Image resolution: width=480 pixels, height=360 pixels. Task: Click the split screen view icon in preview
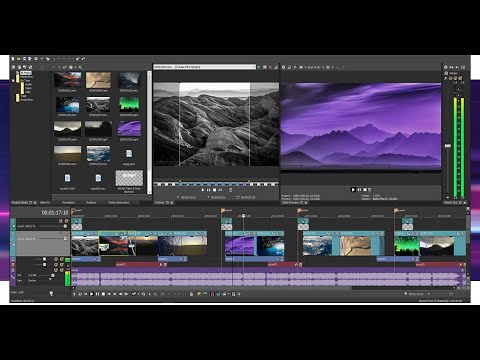tap(301, 67)
